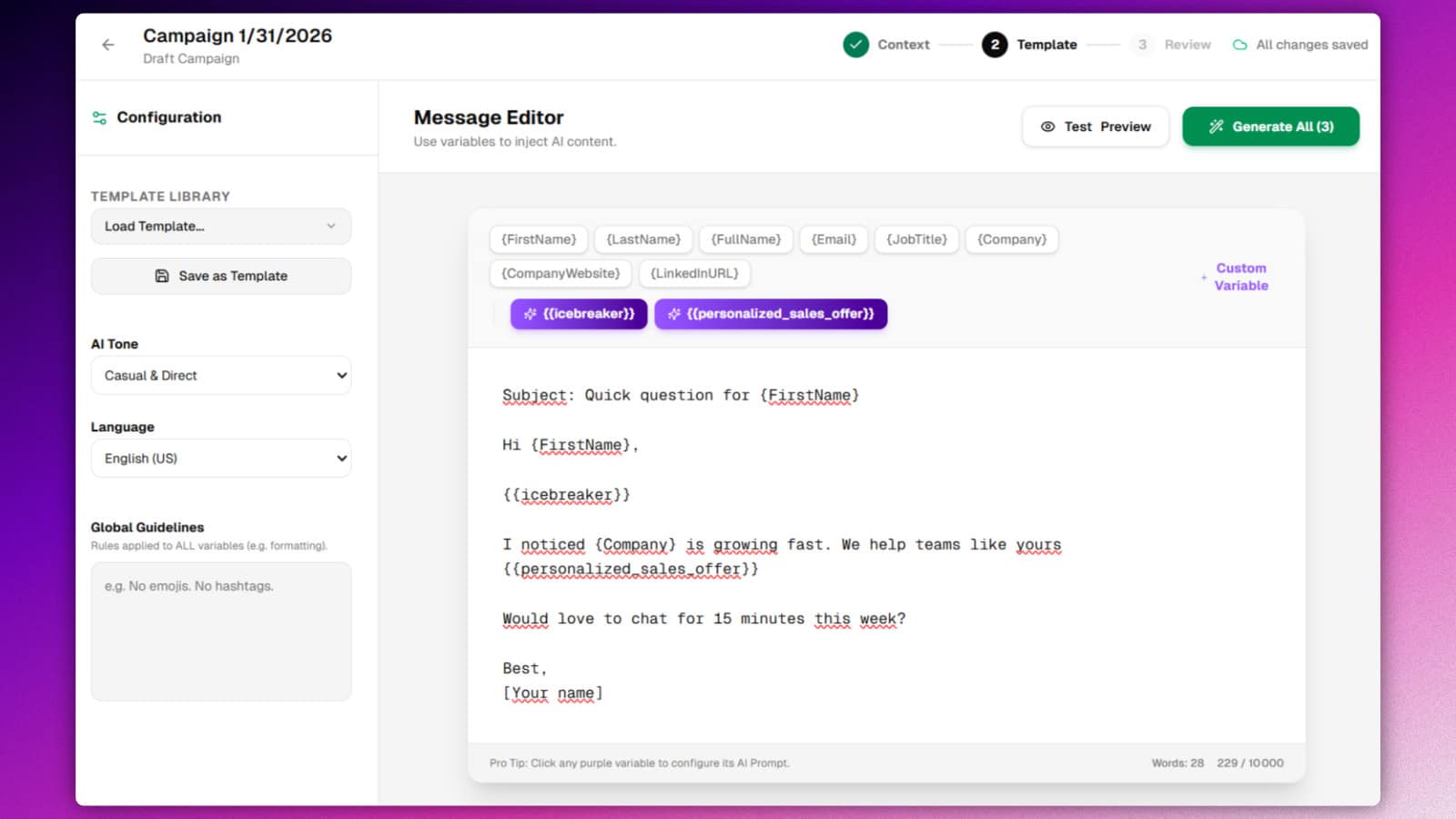Configure the {{icebreaker}} variable in the message

coord(568,494)
